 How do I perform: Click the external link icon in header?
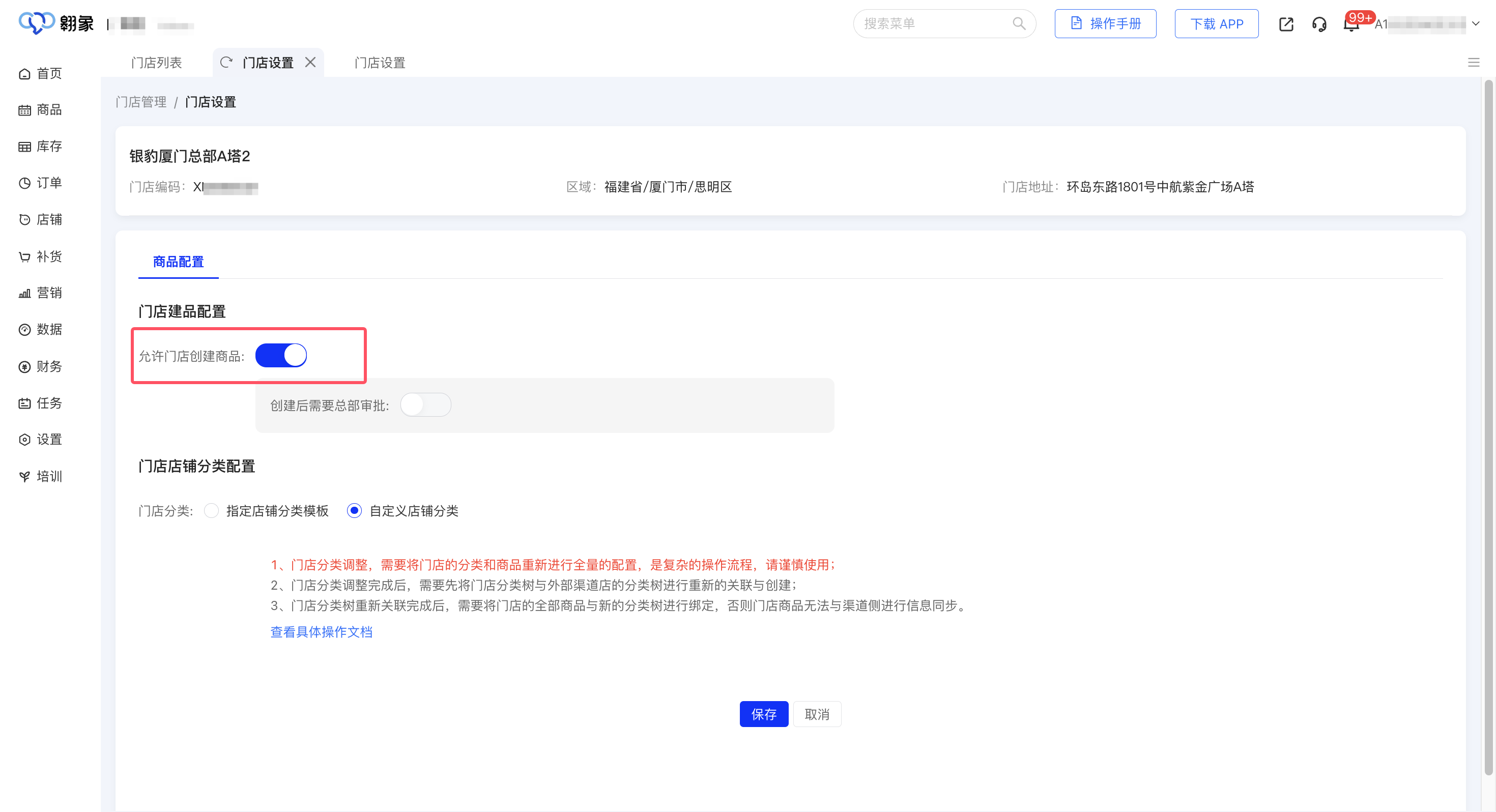(1286, 24)
